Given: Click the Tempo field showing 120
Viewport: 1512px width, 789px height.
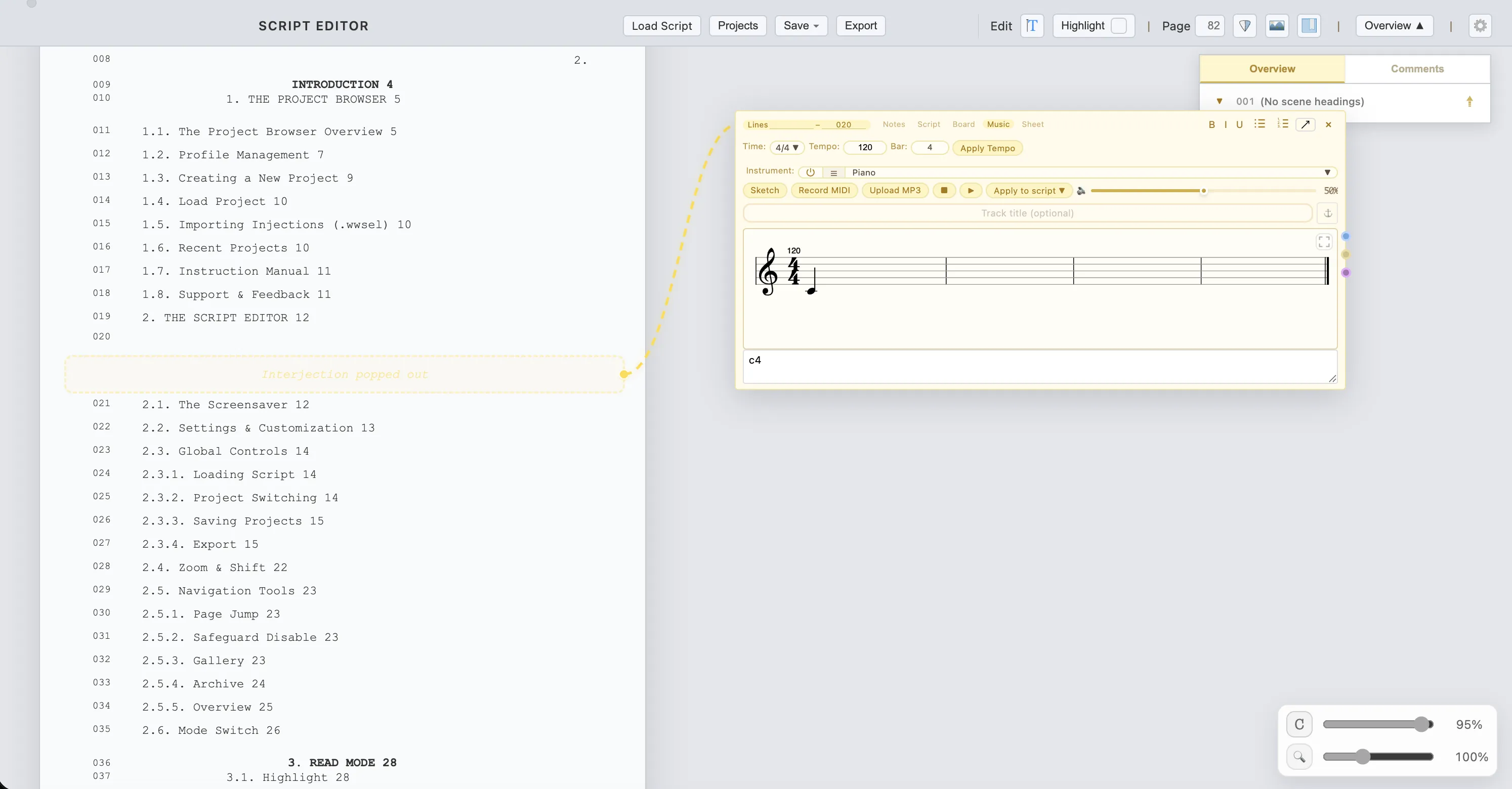Looking at the screenshot, I should (865, 147).
